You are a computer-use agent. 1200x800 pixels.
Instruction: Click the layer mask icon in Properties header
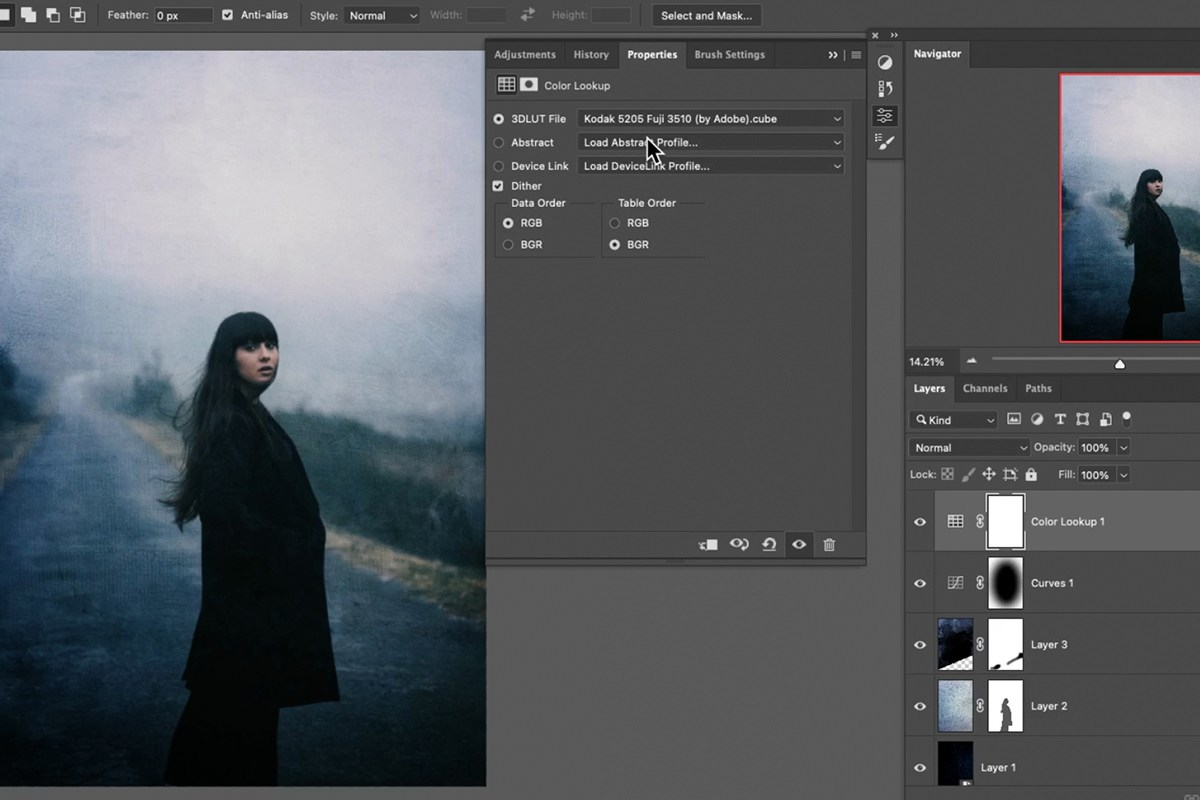(529, 85)
